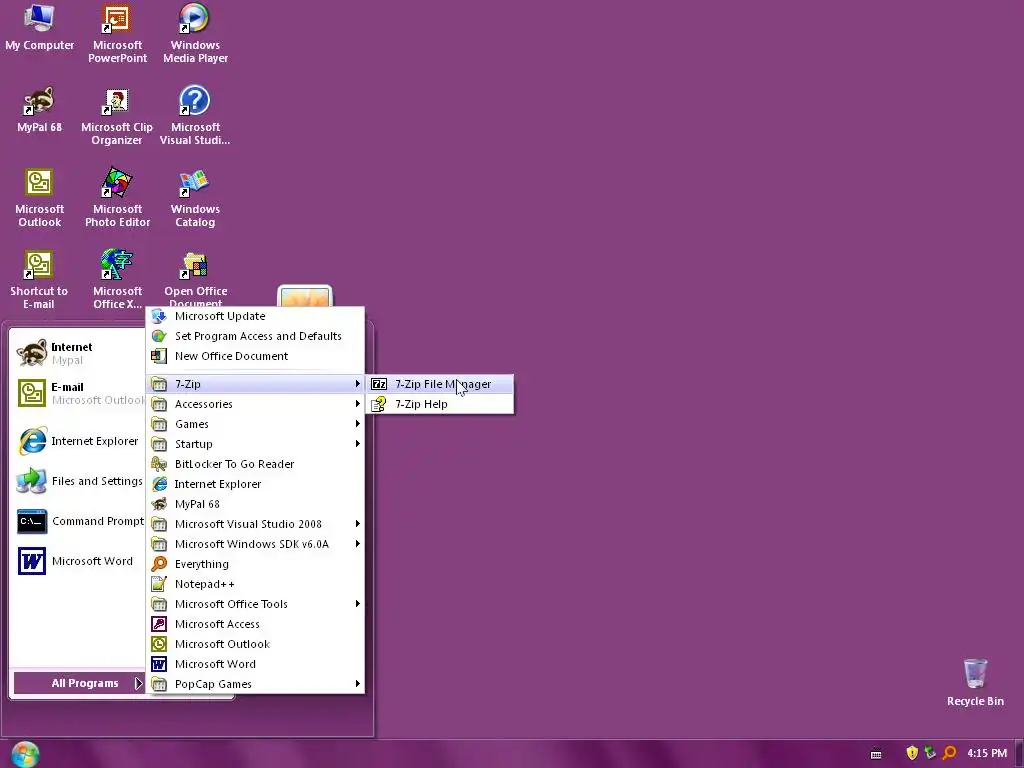Choose New Office Document
The image size is (1024, 768).
pos(256,356)
